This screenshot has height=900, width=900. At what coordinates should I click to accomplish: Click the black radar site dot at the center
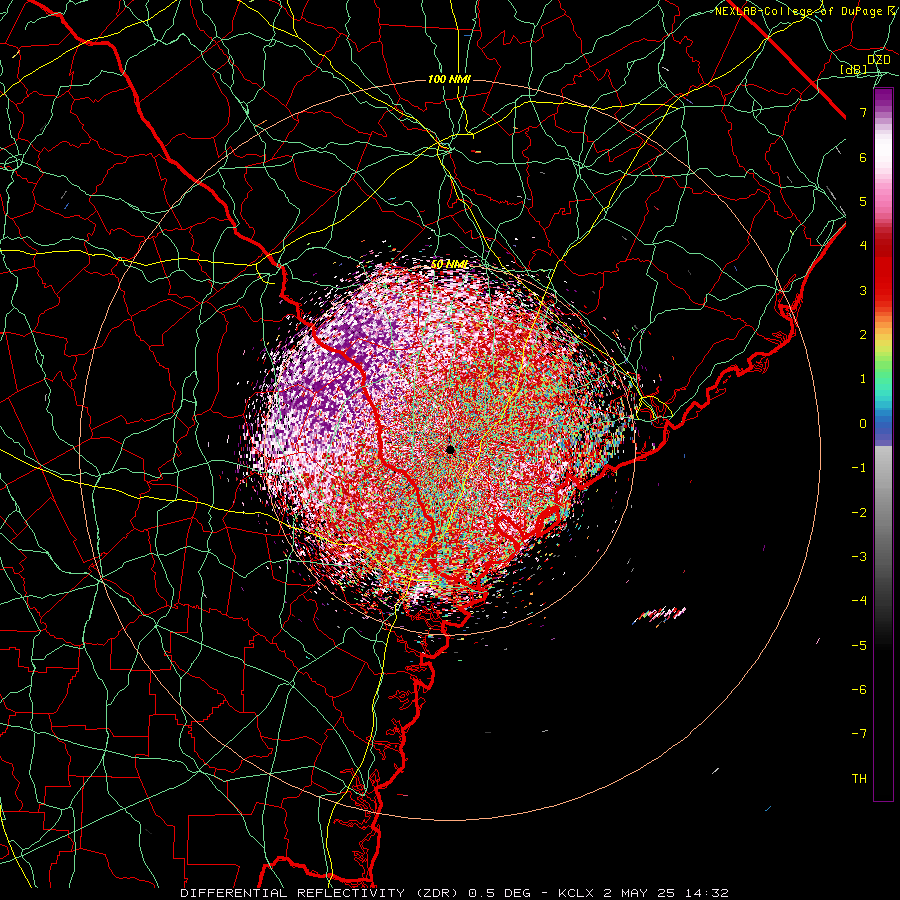(451, 449)
